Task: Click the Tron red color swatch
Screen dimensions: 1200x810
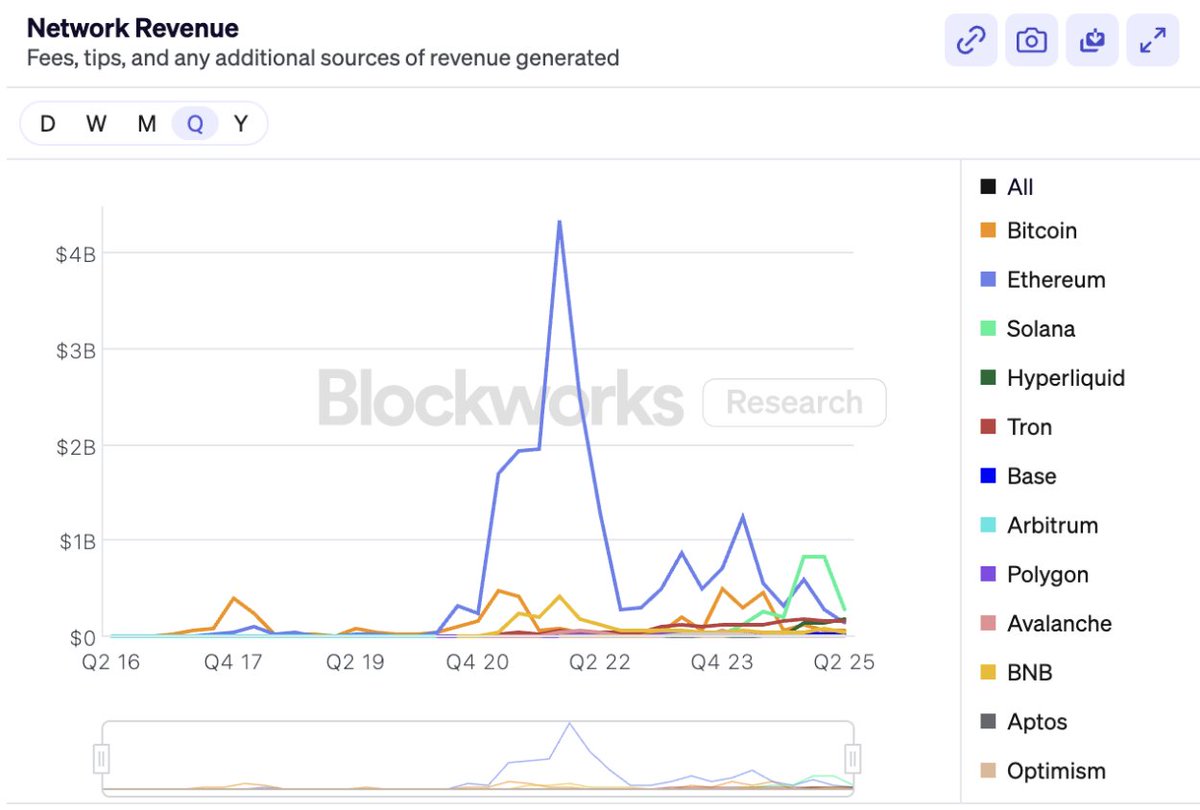Action: point(988,427)
